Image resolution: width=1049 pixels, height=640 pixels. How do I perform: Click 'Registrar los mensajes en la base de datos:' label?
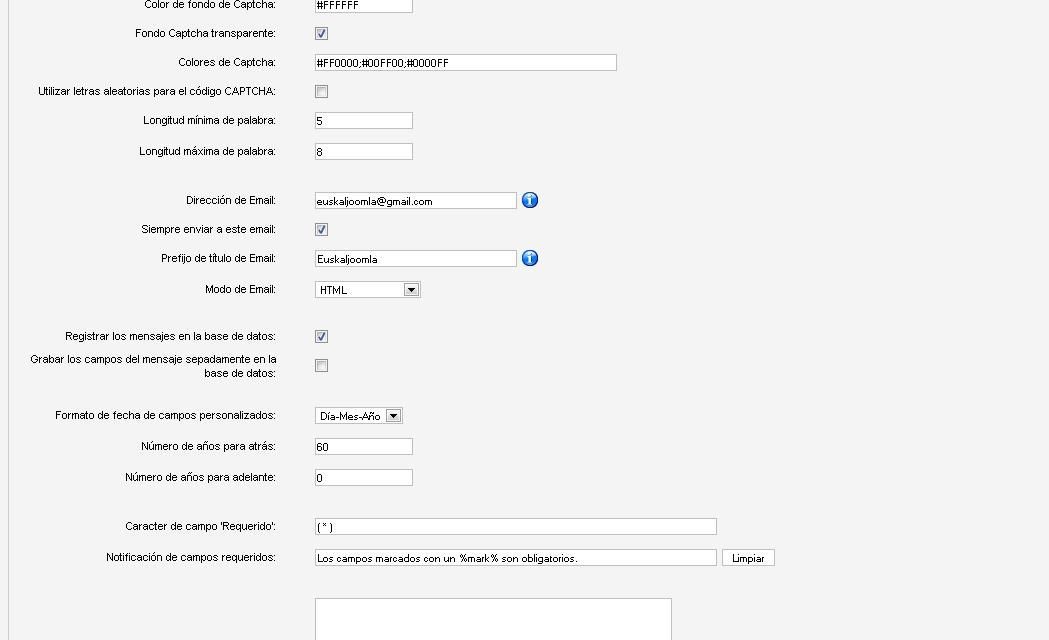[x=170, y=336]
